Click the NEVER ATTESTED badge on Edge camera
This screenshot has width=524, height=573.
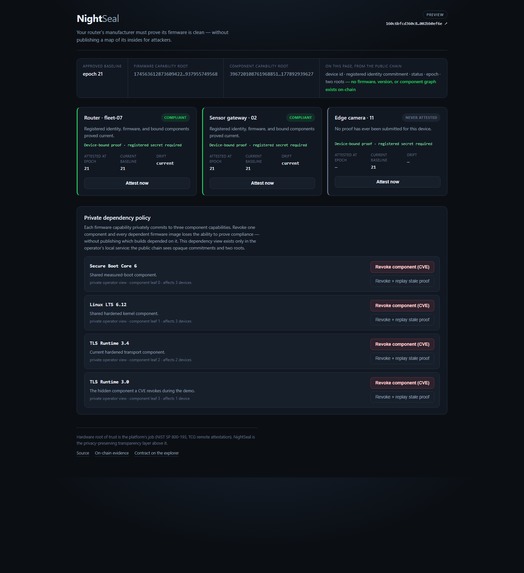click(421, 118)
